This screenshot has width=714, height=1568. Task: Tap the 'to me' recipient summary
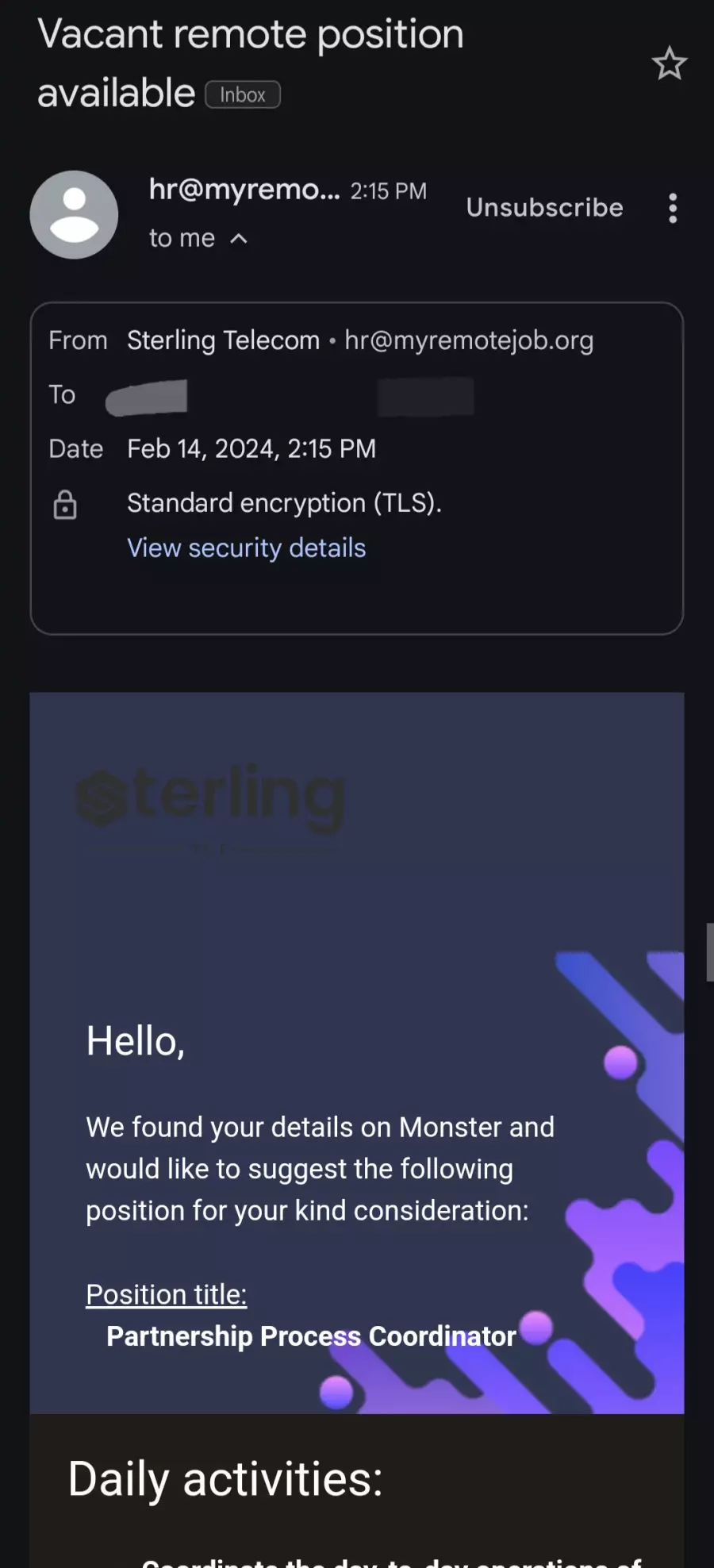point(182,238)
